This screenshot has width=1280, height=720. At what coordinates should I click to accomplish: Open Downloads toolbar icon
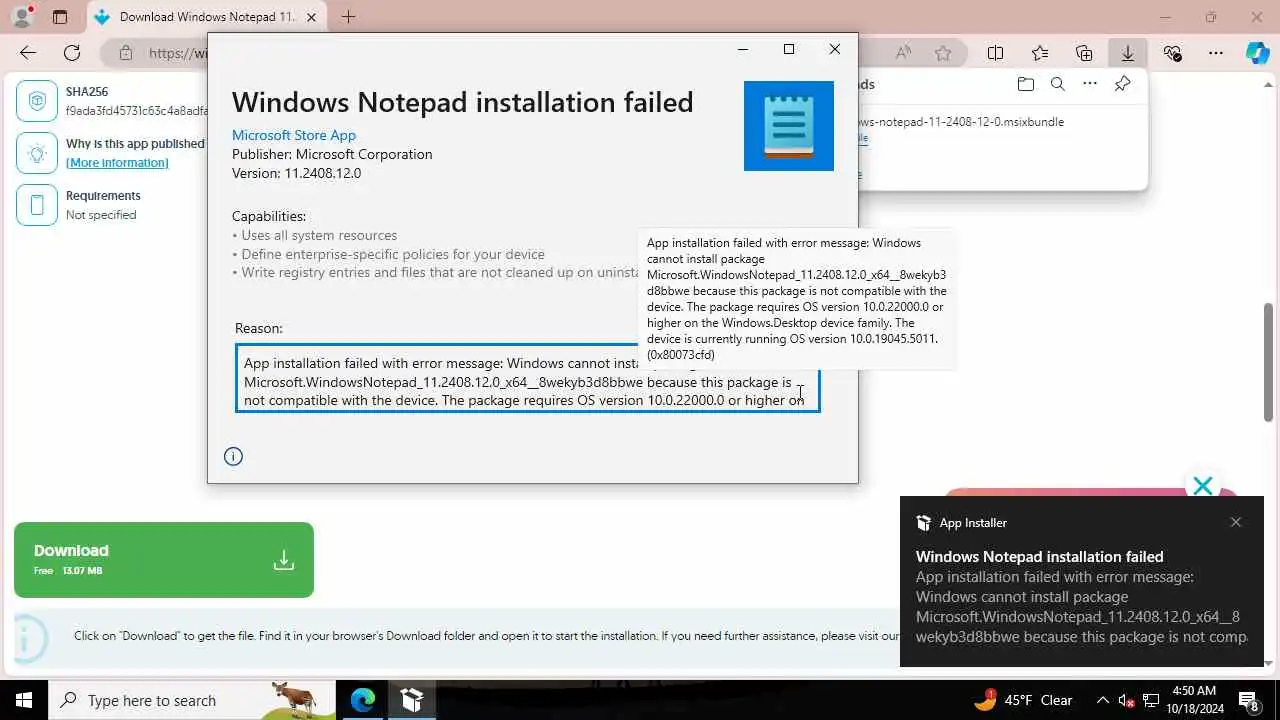point(1128,53)
